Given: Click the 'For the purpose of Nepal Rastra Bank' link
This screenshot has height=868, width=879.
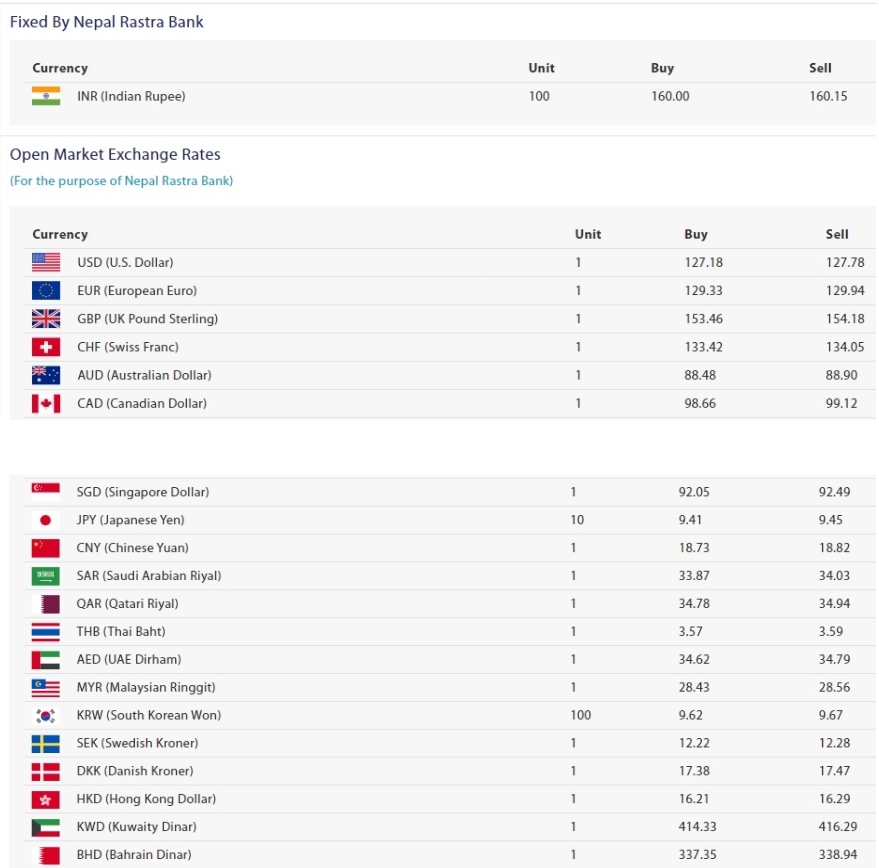Looking at the screenshot, I should click(x=121, y=181).
